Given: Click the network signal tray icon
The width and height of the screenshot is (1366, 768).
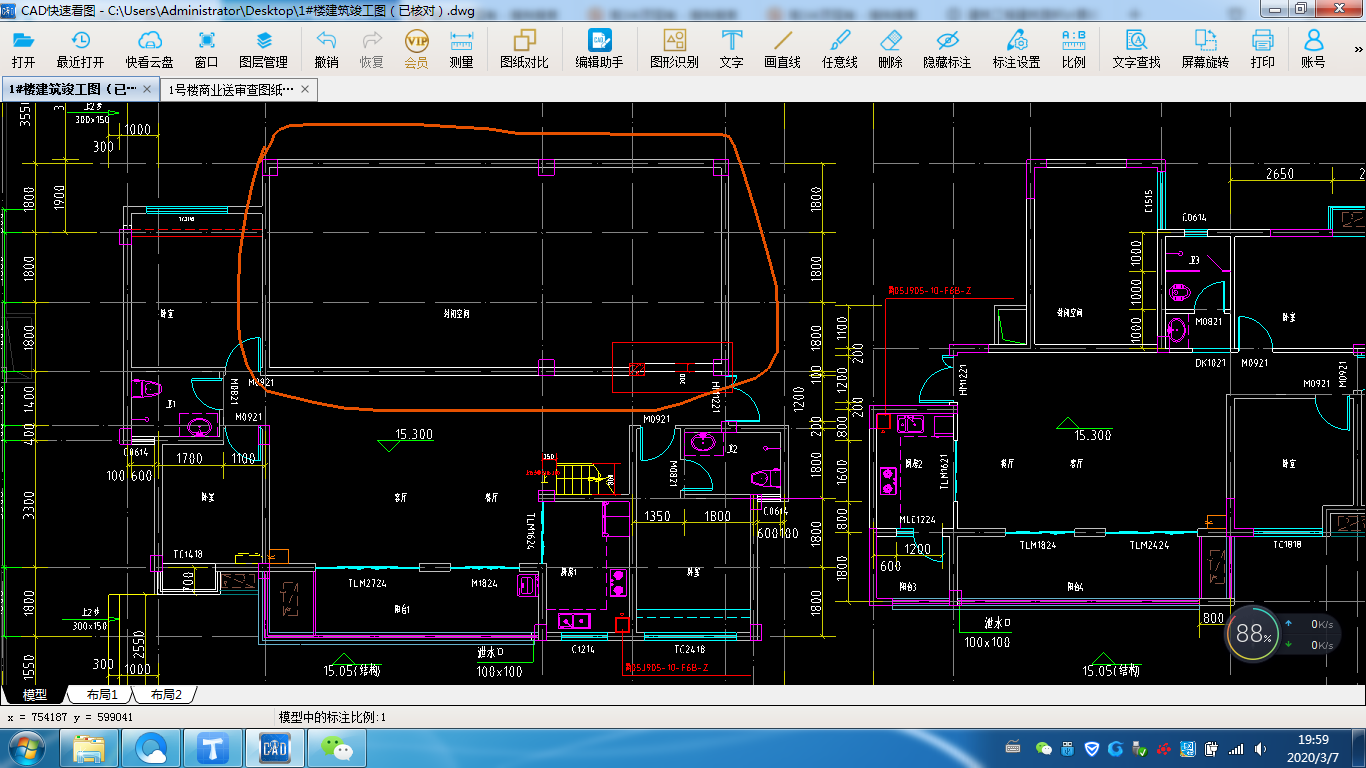Looking at the screenshot, I should pyautogui.click(x=1237, y=748).
